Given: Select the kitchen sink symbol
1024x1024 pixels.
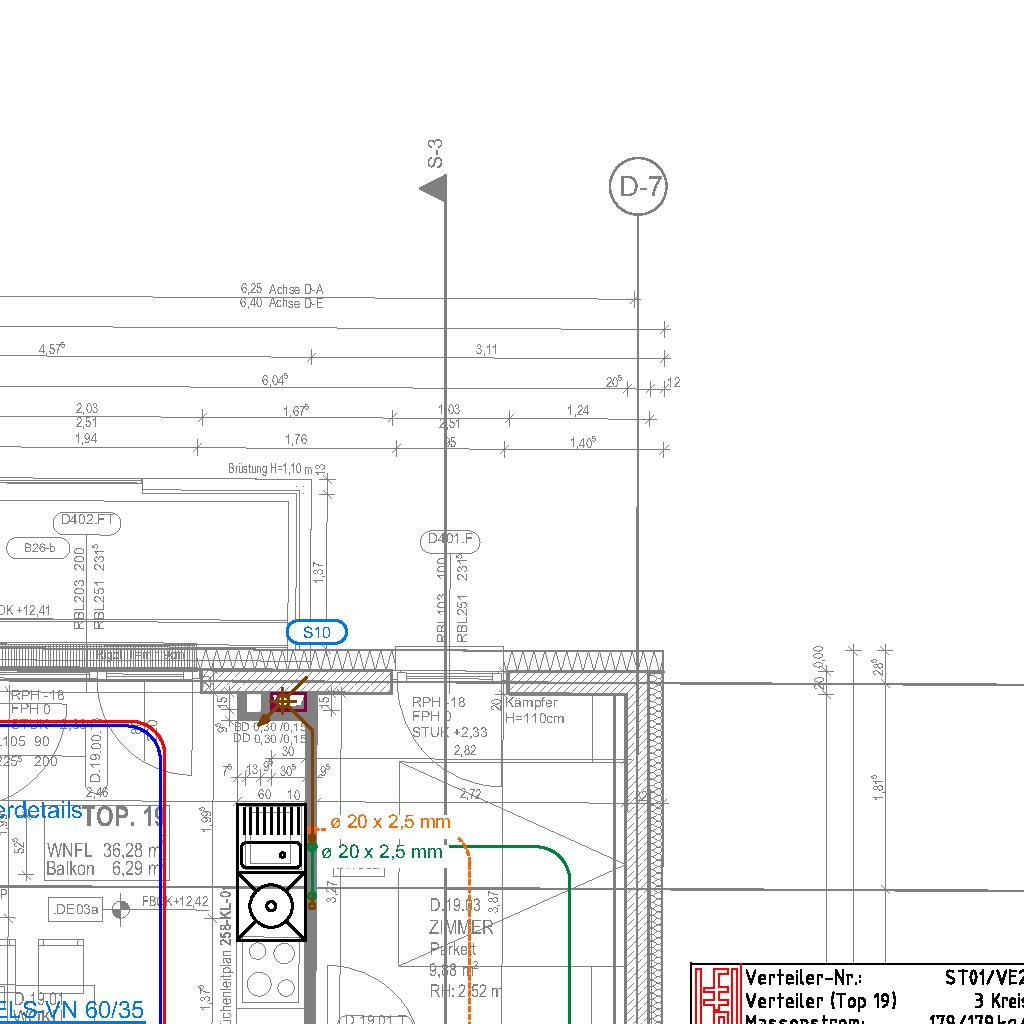Looking at the screenshot, I should (271, 854).
